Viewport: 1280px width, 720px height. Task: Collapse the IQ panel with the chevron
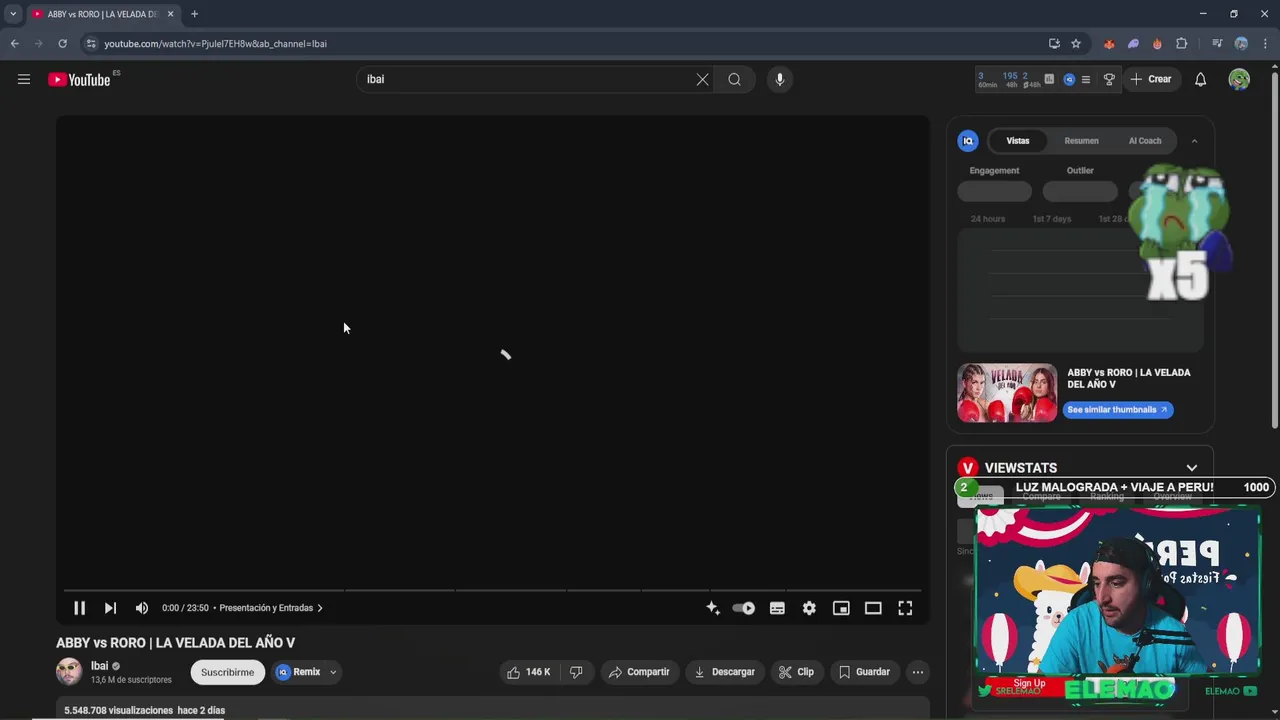[1194, 141]
